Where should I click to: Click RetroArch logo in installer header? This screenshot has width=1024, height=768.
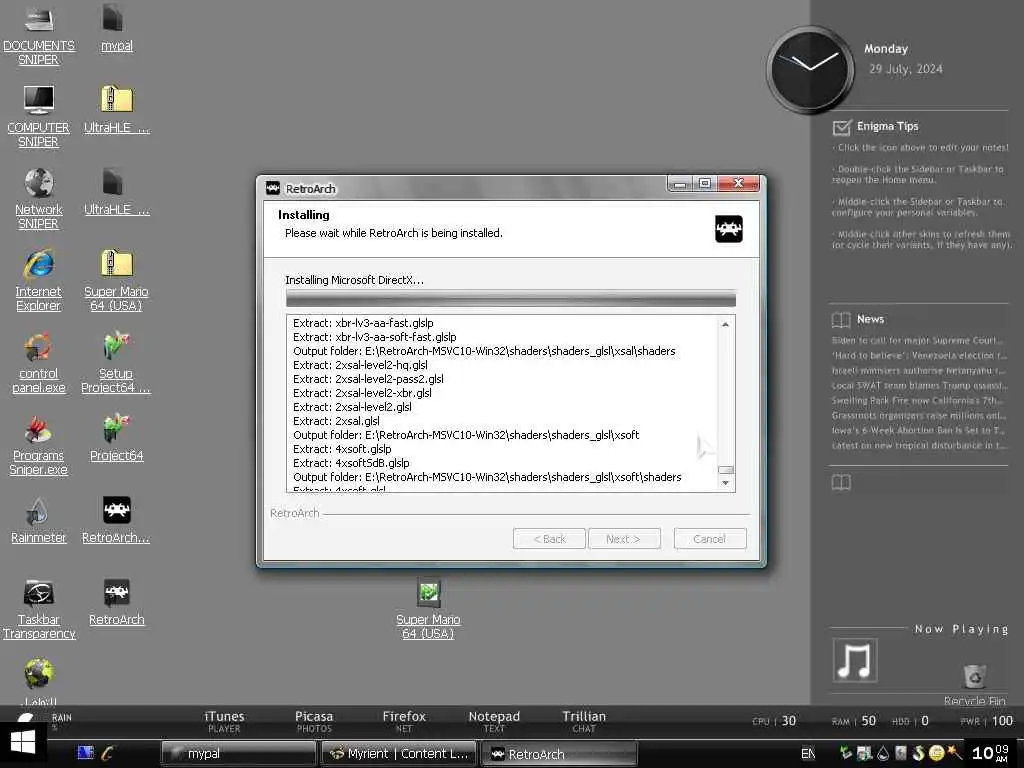pos(729,229)
